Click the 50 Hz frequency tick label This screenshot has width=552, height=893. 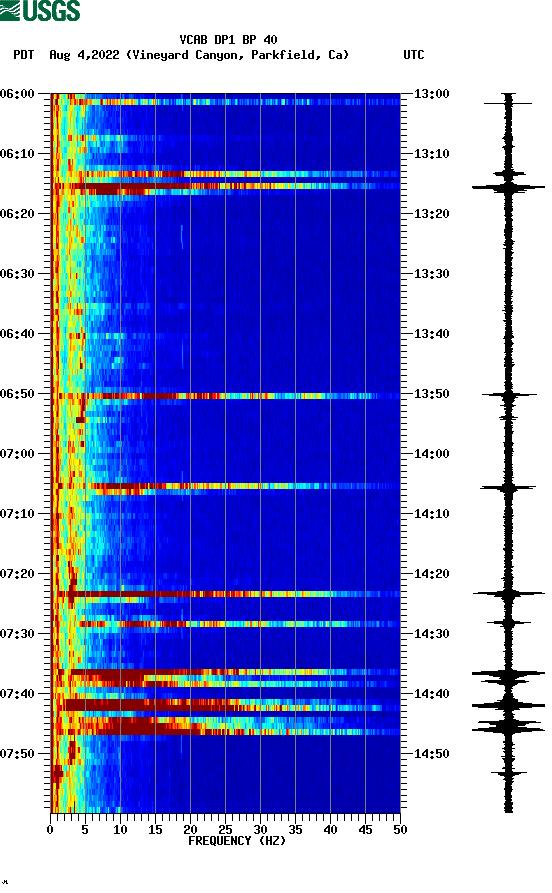coord(400,830)
